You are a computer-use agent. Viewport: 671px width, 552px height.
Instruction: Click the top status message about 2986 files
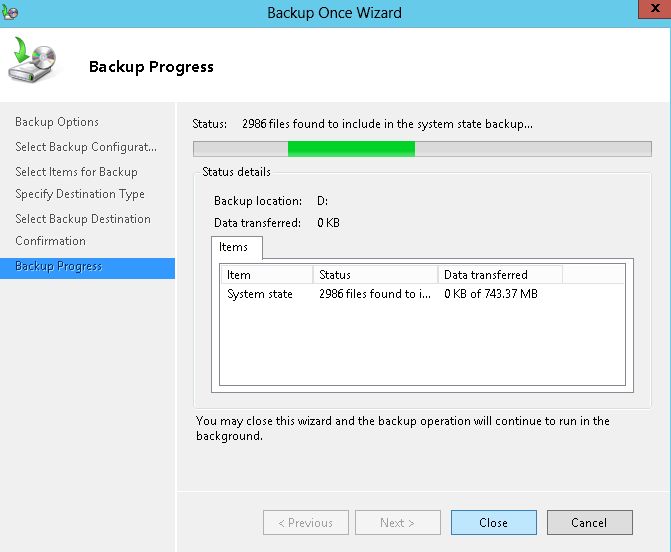click(387, 124)
